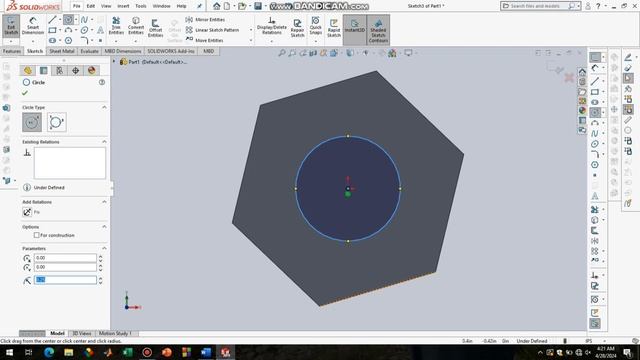
Task: Open Circle PropertyManager help icon
Action: [102, 82]
